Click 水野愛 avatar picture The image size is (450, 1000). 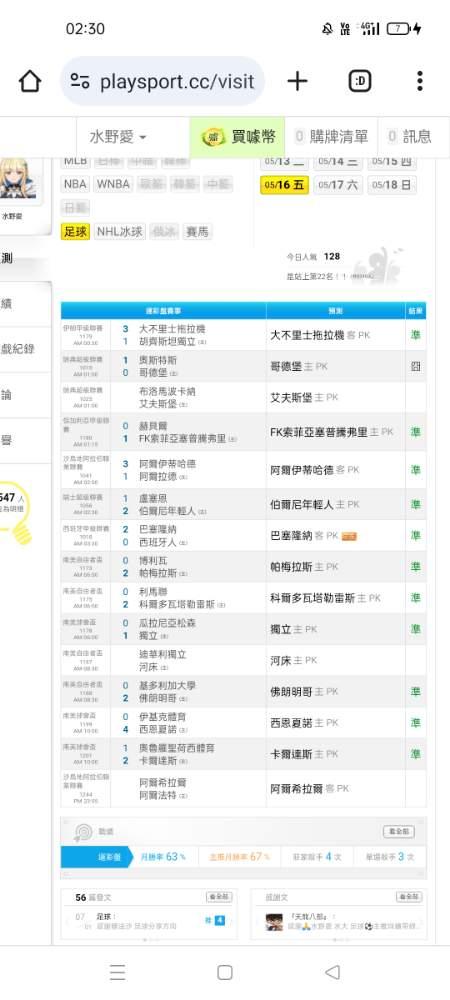[18, 181]
